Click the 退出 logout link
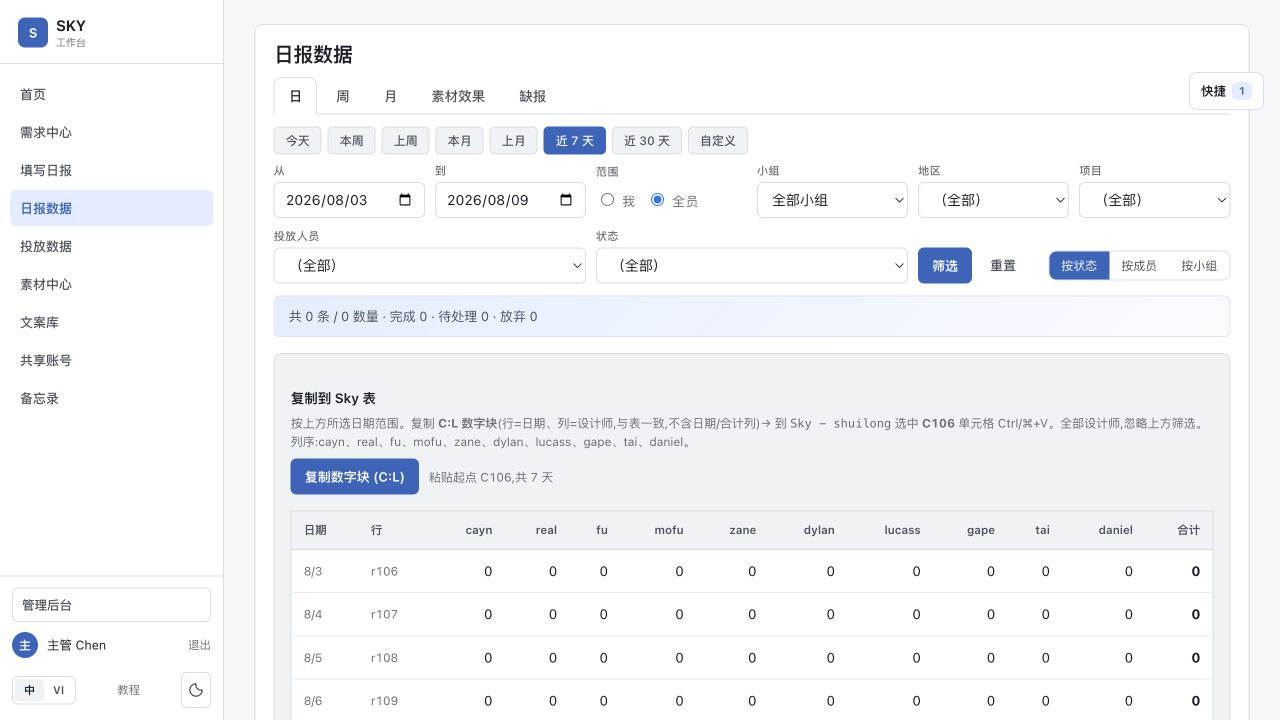 point(200,646)
